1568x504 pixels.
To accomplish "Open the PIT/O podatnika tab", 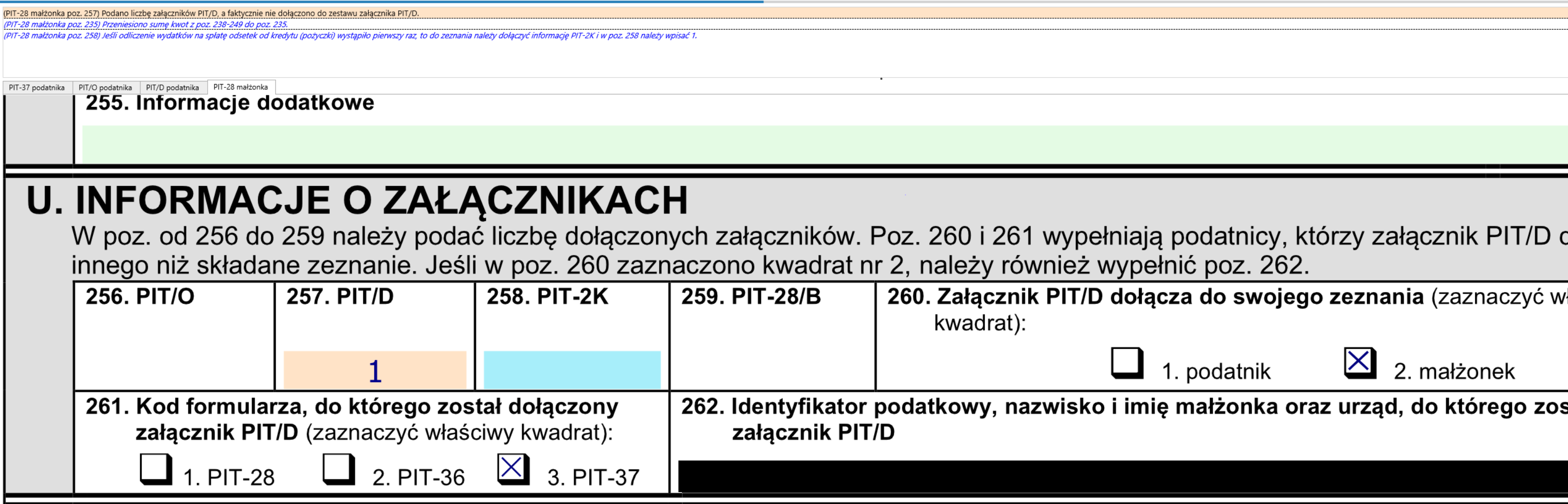I will click(105, 87).
